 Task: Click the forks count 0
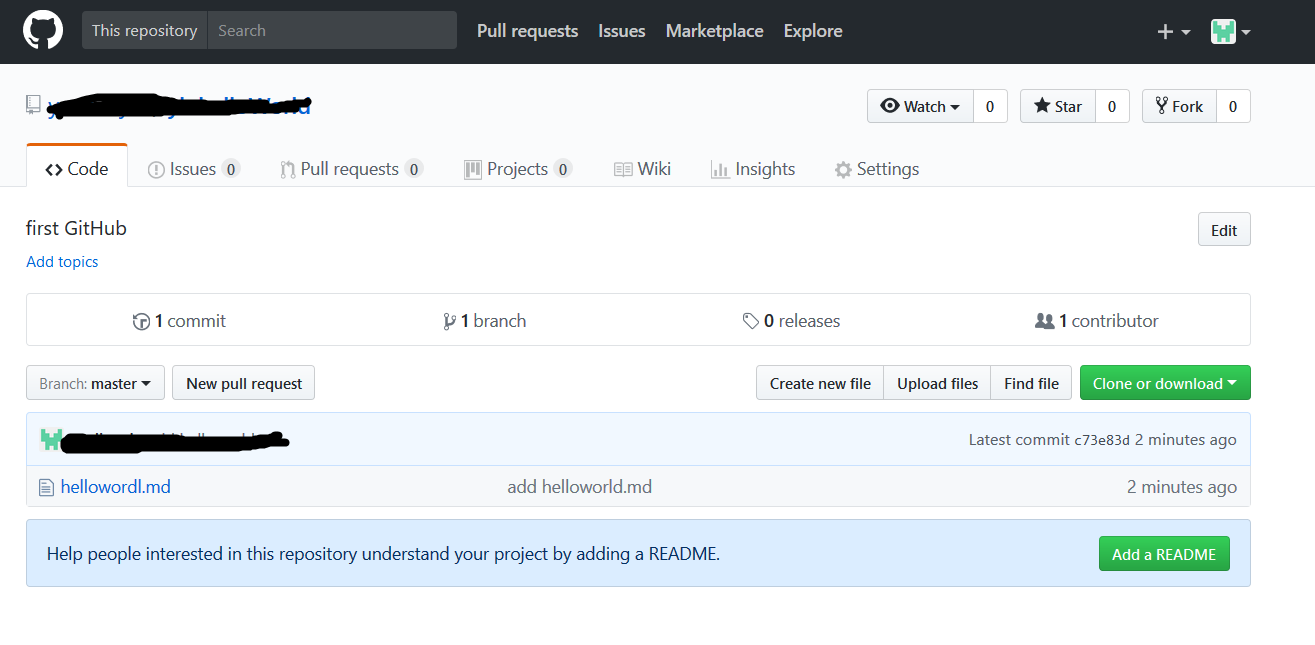[1233, 106]
